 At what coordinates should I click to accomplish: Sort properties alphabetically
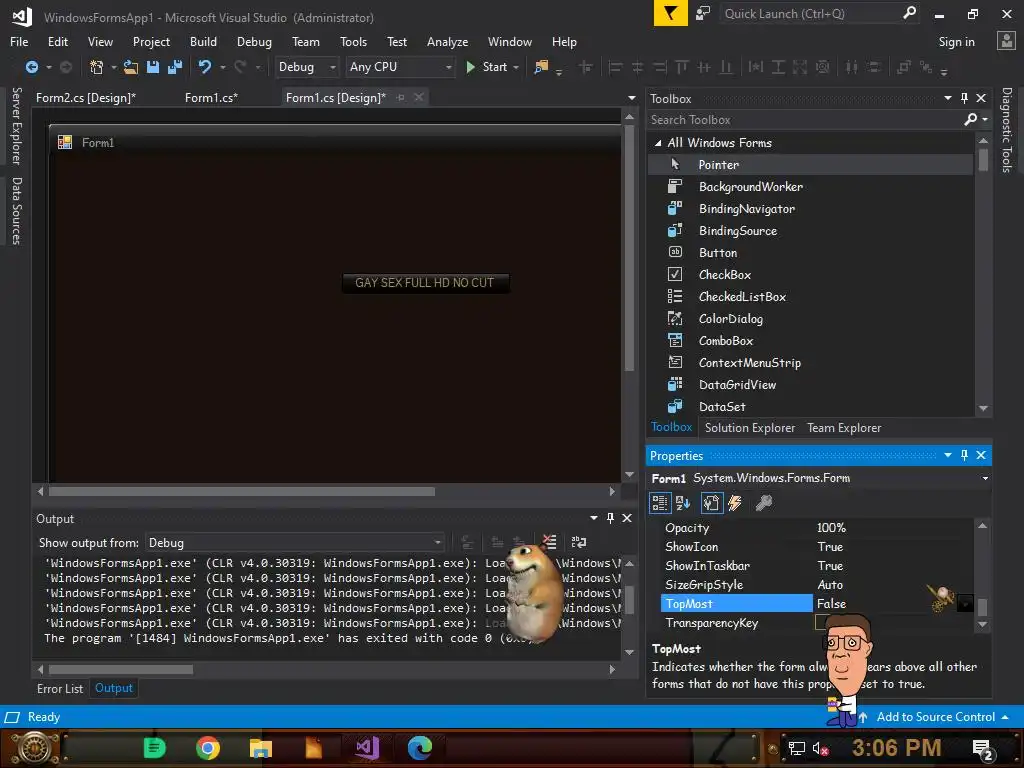(x=683, y=503)
